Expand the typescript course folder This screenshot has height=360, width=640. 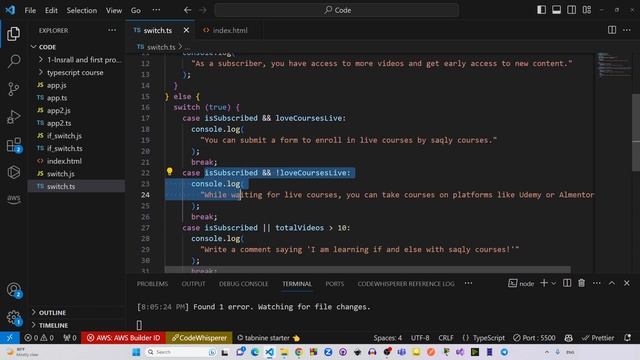[76, 72]
